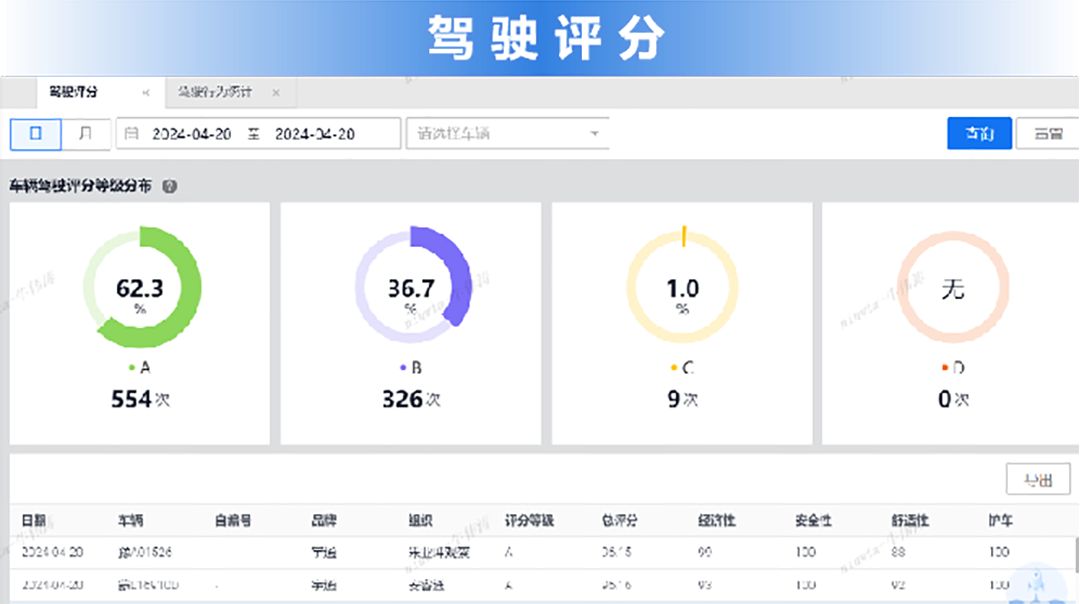Click the 日期 column header
The width and height of the screenshot is (1080, 604).
(34, 521)
